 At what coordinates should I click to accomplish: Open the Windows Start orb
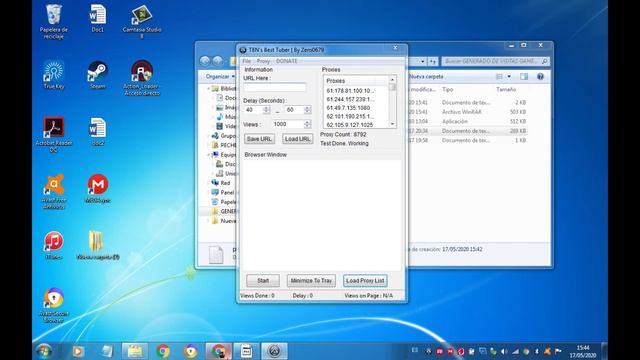44,351
